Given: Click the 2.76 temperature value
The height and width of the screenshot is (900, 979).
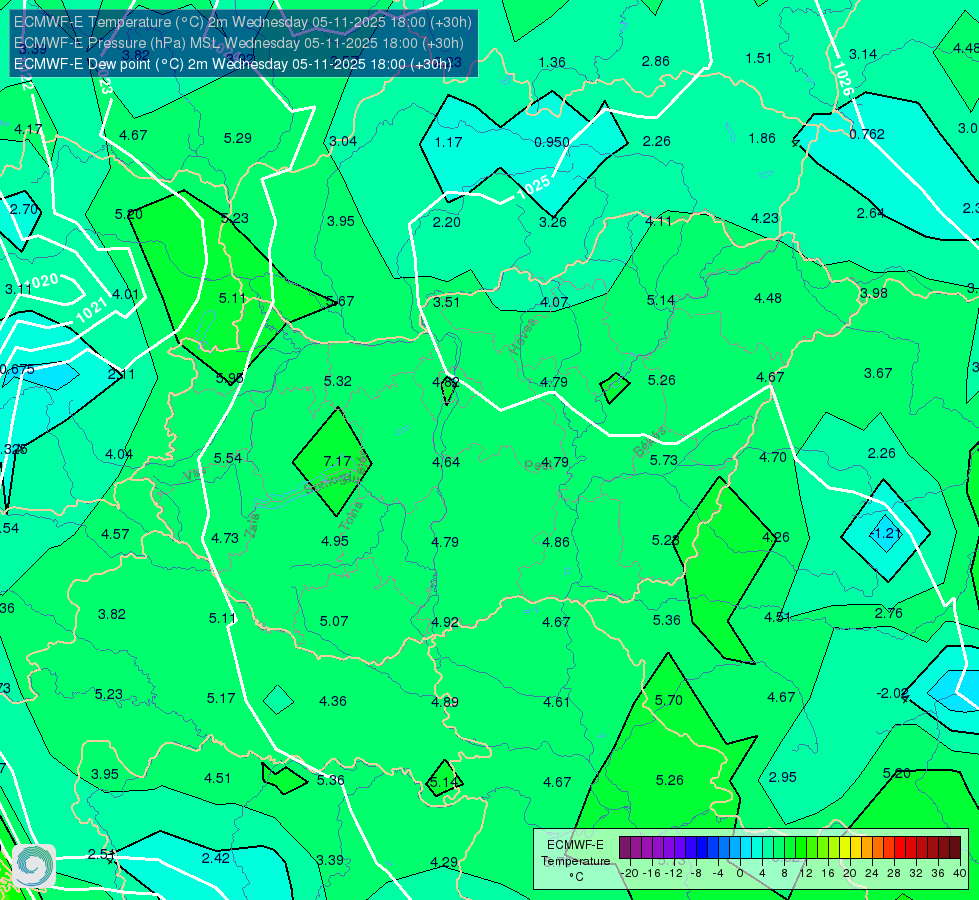Looking at the screenshot, I should (x=888, y=613).
